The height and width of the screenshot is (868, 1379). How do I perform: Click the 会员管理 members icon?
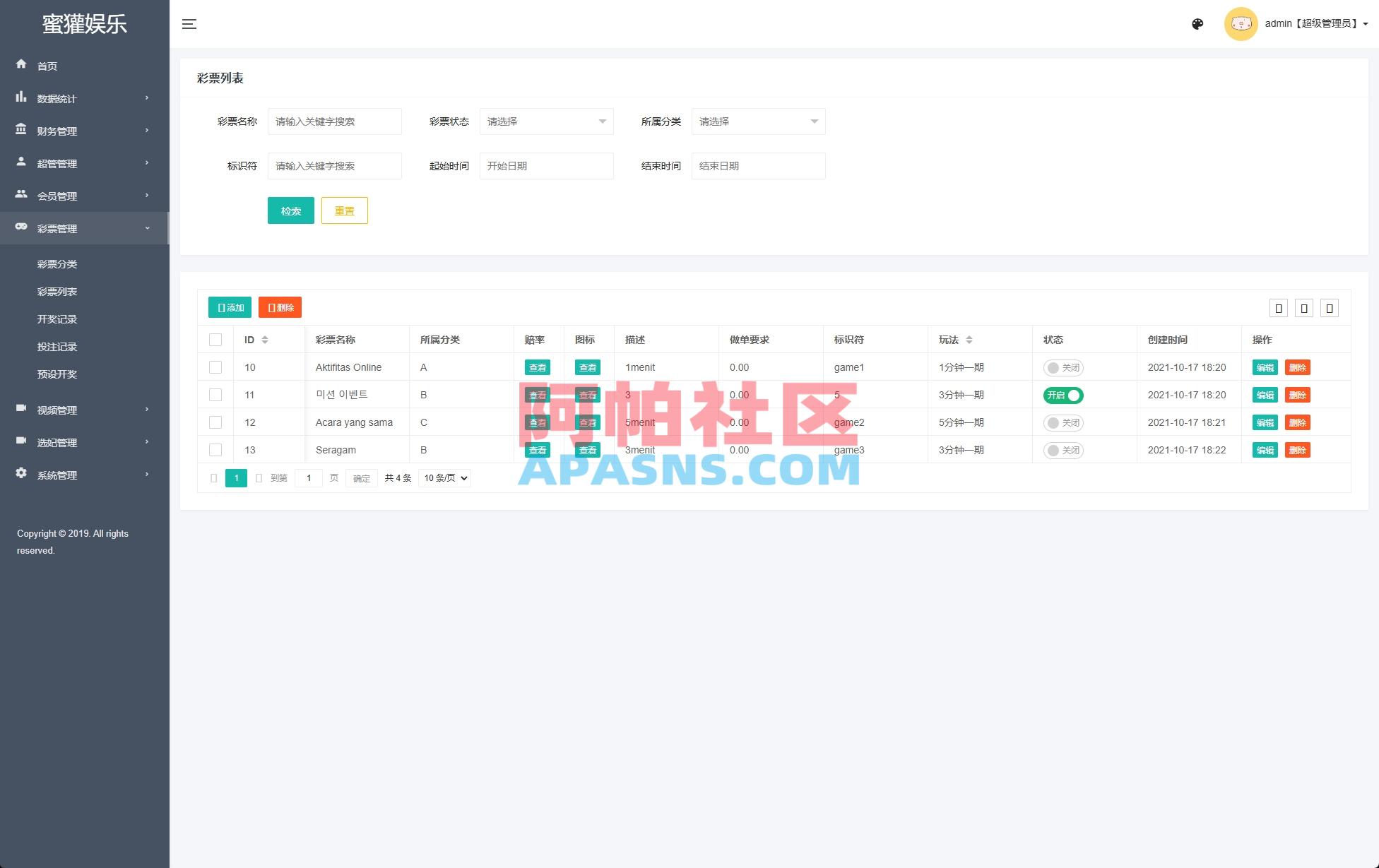[x=21, y=196]
